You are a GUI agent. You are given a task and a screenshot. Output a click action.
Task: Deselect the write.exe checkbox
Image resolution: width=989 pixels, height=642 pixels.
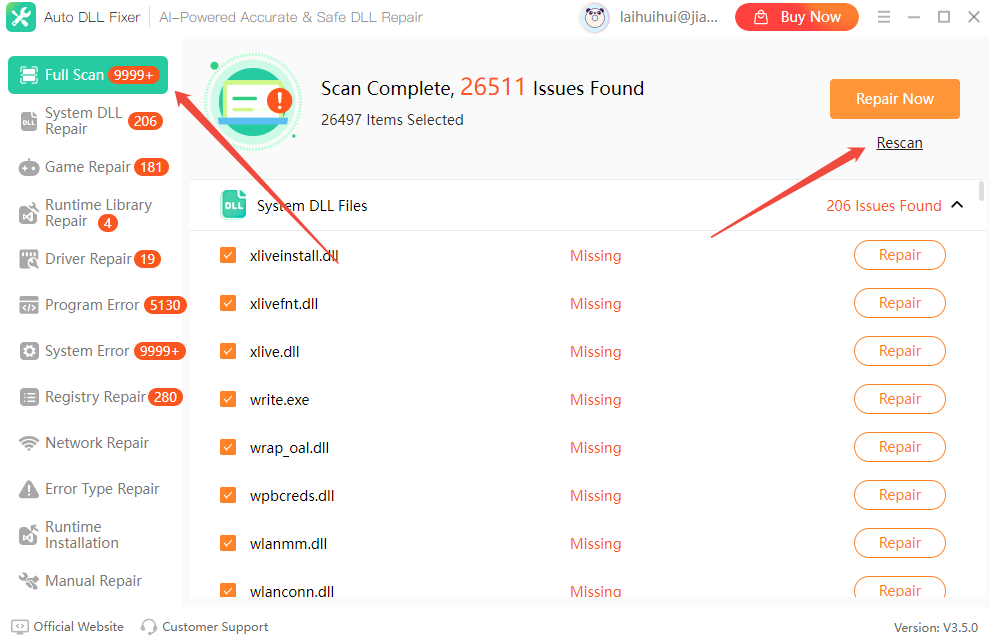click(x=228, y=400)
